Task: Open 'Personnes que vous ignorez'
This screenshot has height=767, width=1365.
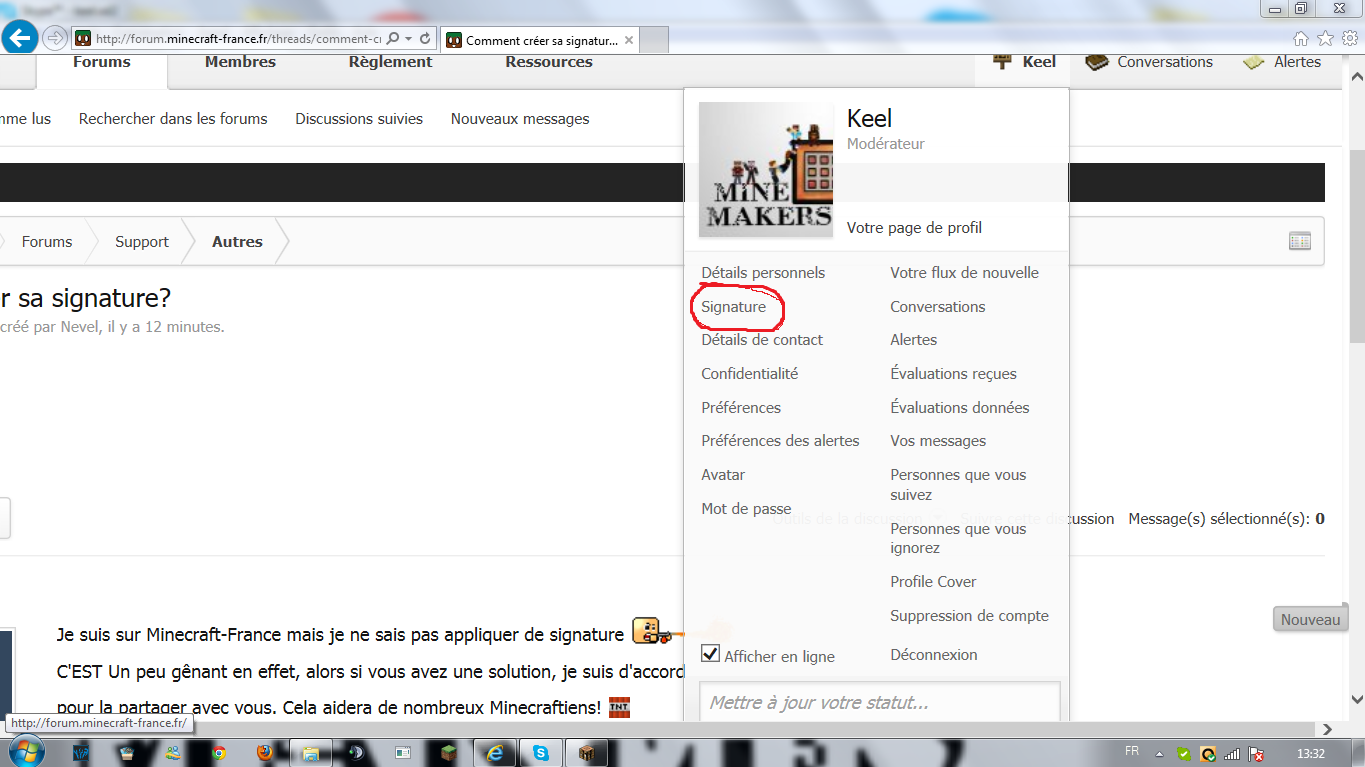Action: coord(959,538)
